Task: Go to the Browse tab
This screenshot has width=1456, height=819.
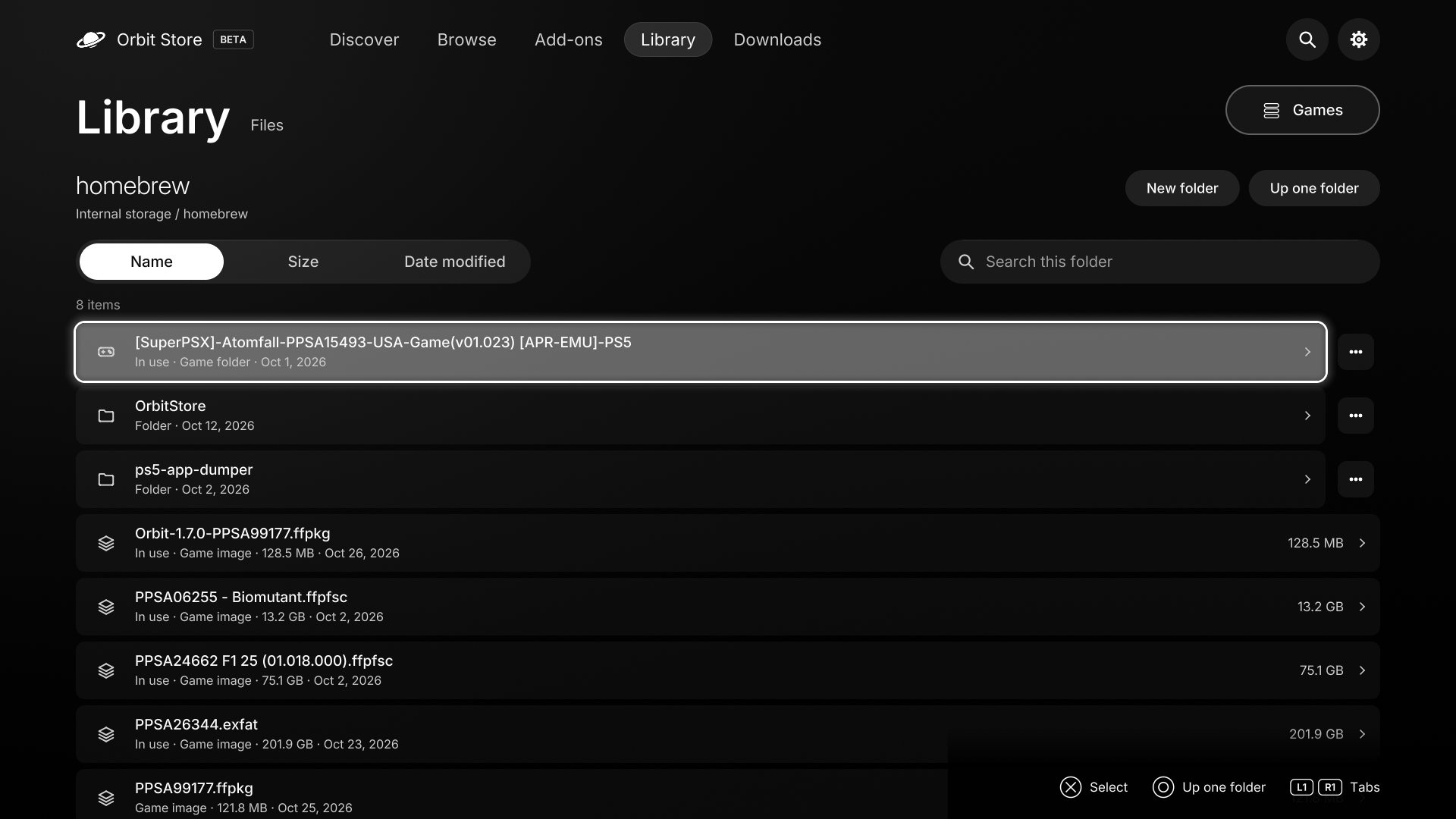Action: [x=466, y=39]
